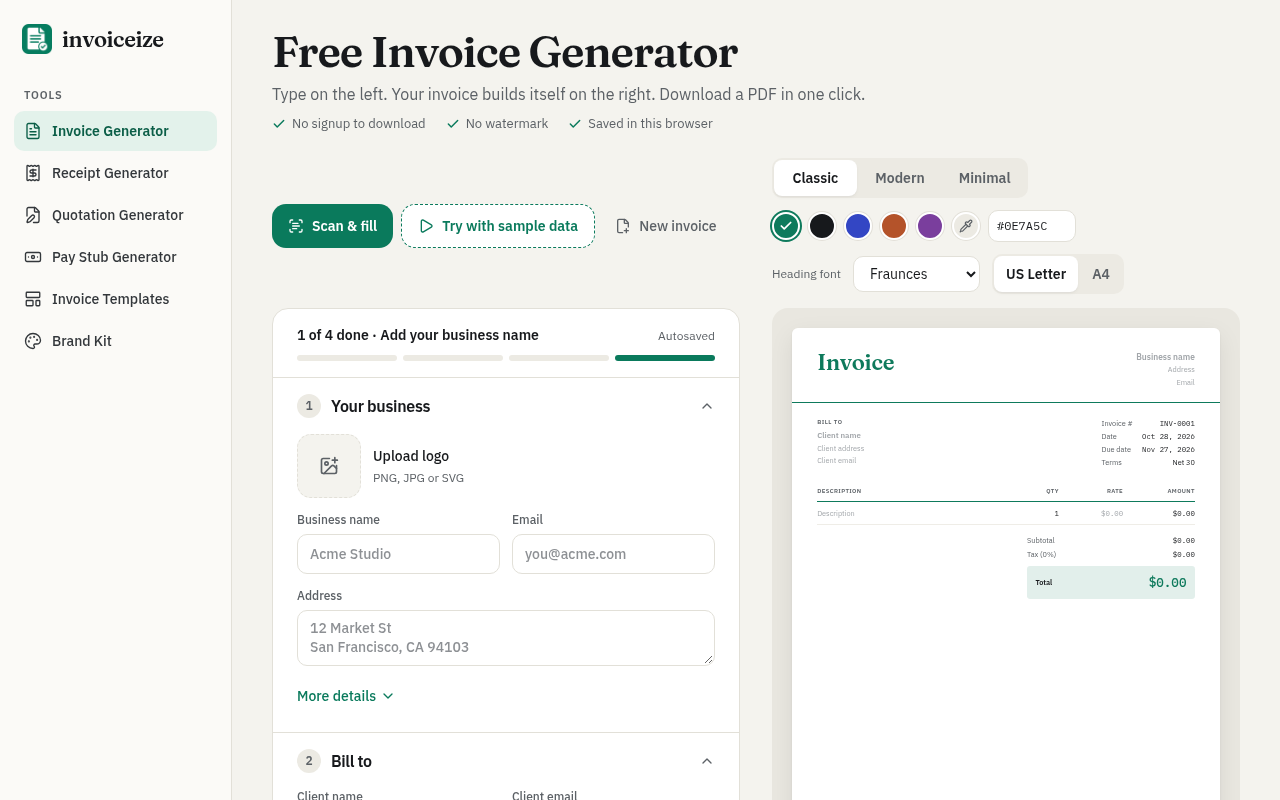Click the Brand Kit palette icon
The image size is (1280, 800).
pyautogui.click(x=33, y=341)
